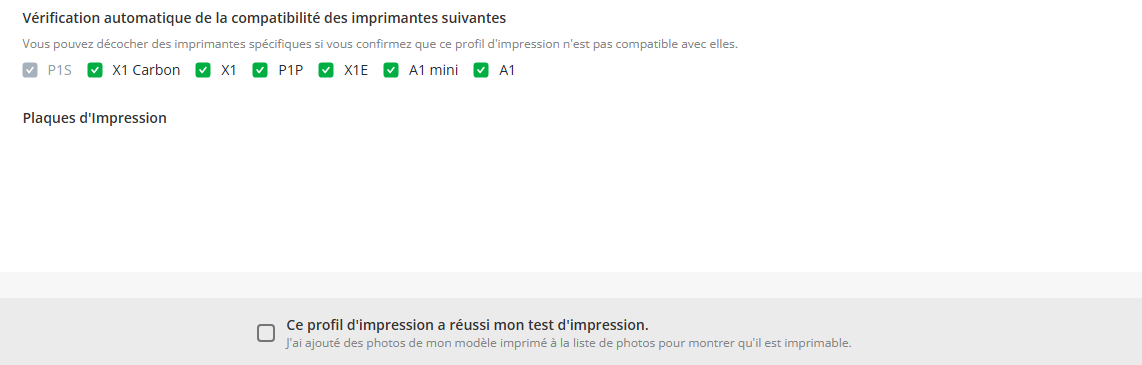
Task: Click the greyed P1S label text
Action: point(60,71)
